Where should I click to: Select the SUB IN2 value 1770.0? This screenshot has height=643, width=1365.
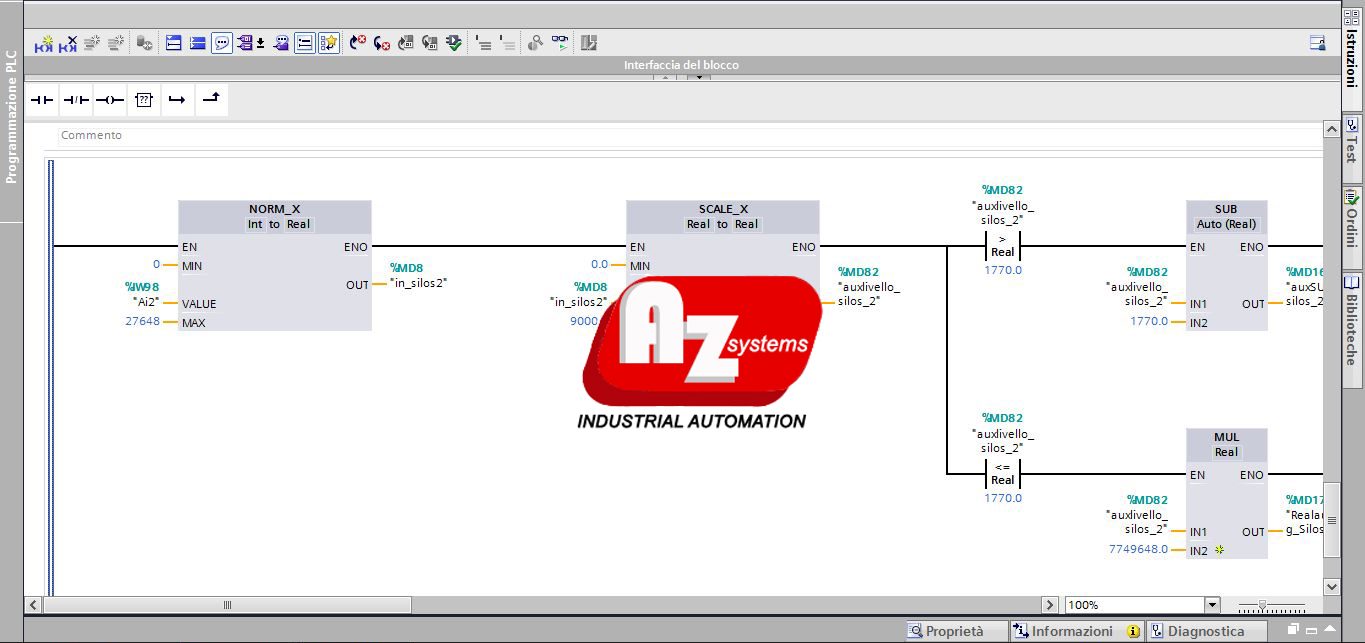tap(1149, 321)
